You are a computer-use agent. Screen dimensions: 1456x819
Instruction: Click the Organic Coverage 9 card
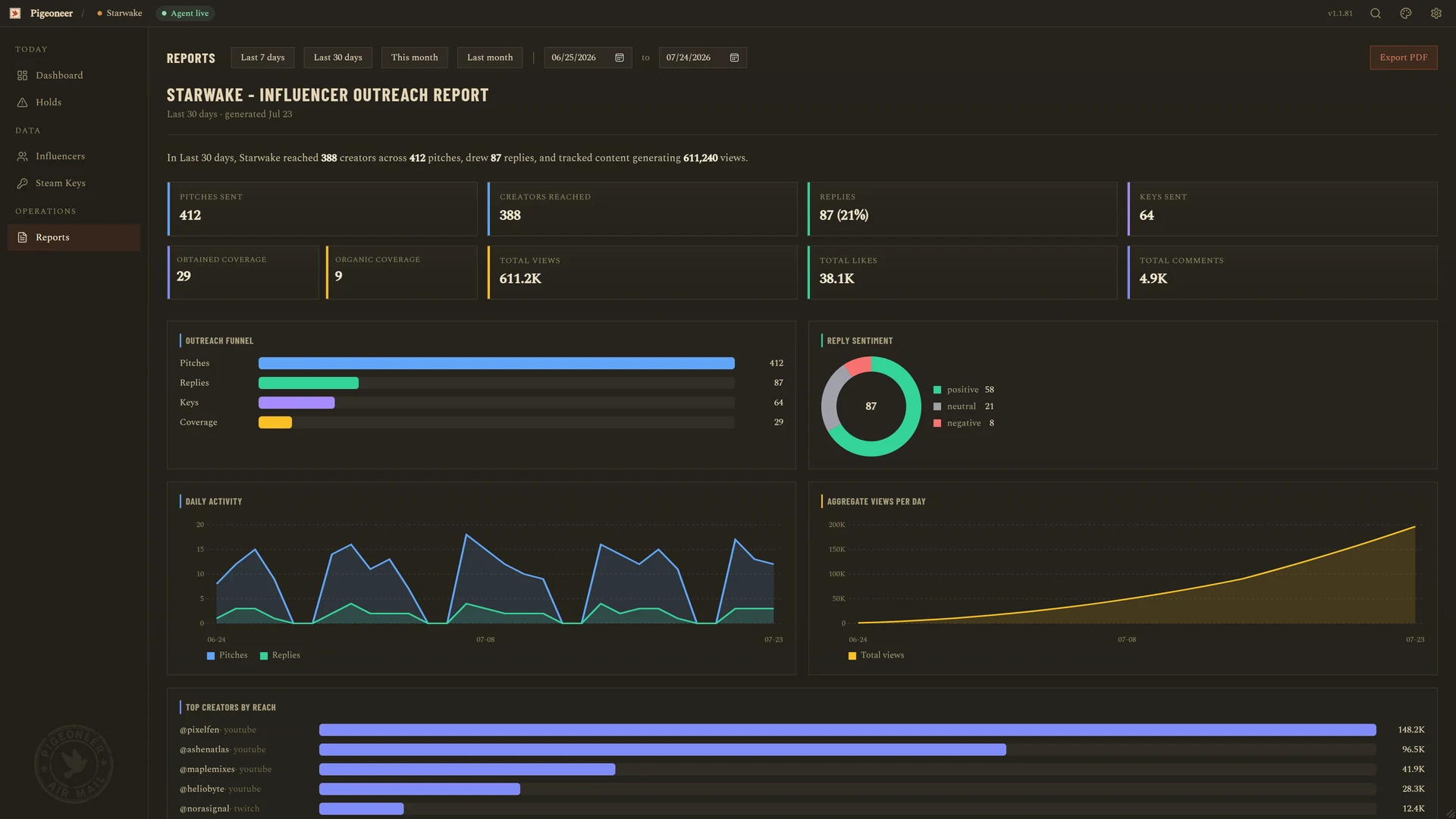pos(401,272)
